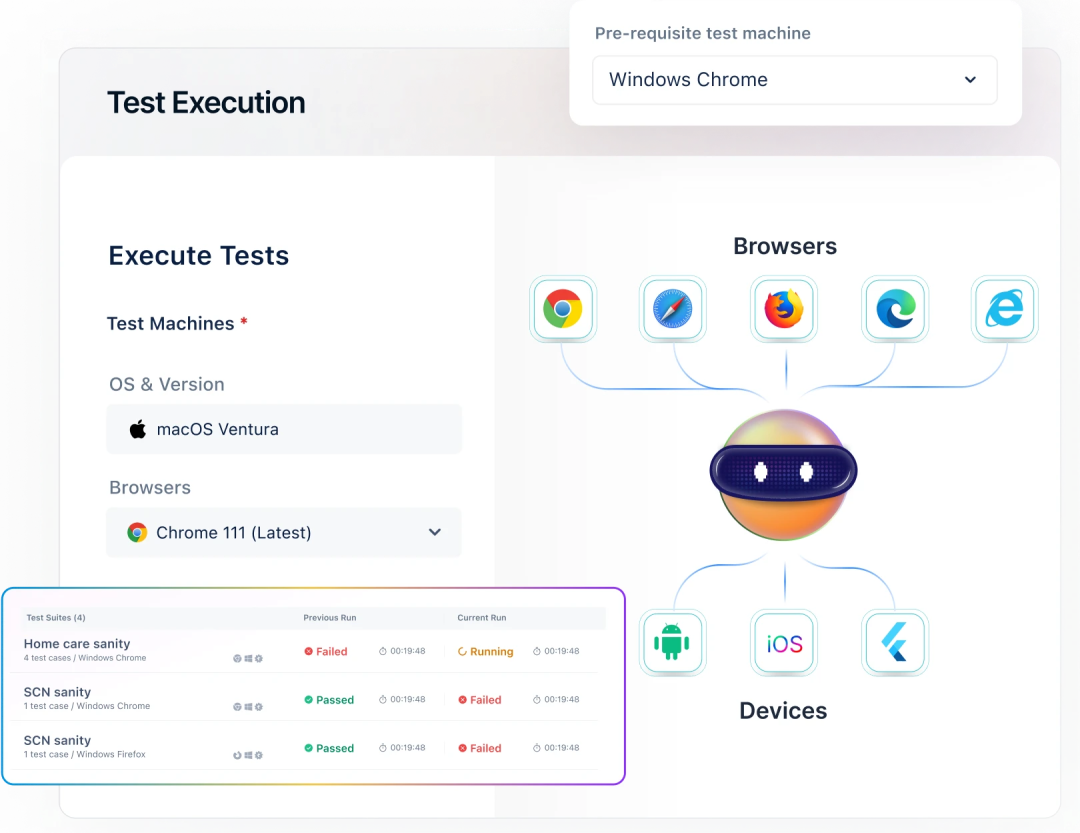Click the Browsers heading above browser icons

pyautogui.click(x=785, y=246)
